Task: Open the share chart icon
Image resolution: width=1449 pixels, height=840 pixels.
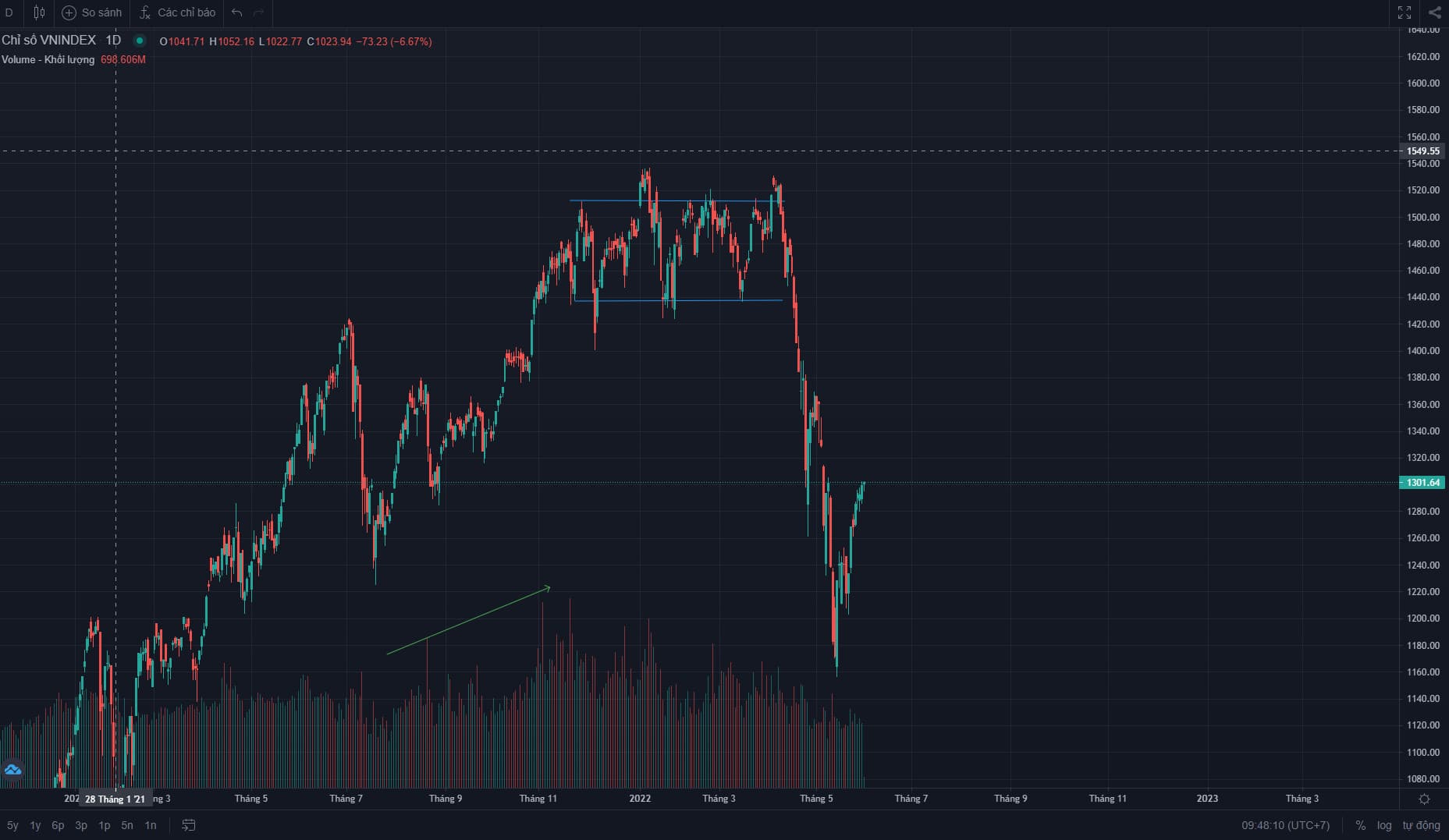Action: (x=1434, y=12)
